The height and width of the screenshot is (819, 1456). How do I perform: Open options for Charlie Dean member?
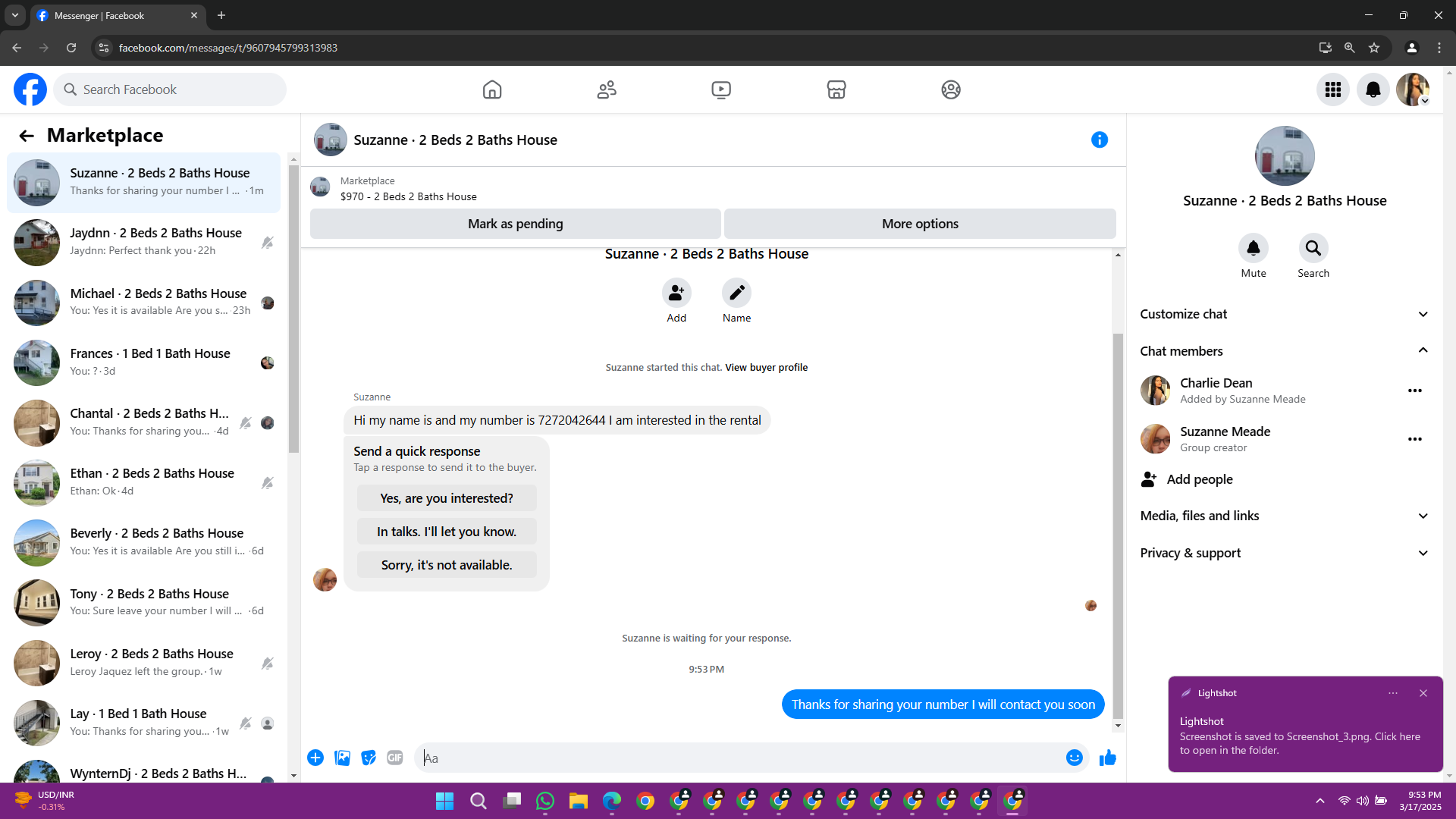1415,391
